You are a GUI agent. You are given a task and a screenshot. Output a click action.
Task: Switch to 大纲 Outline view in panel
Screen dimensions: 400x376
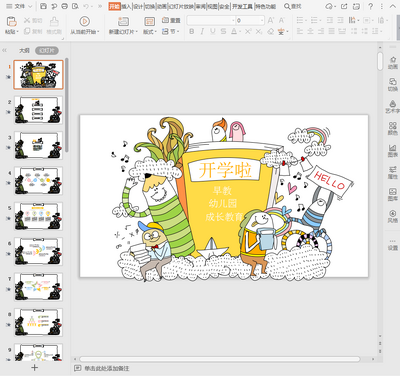click(24, 50)
